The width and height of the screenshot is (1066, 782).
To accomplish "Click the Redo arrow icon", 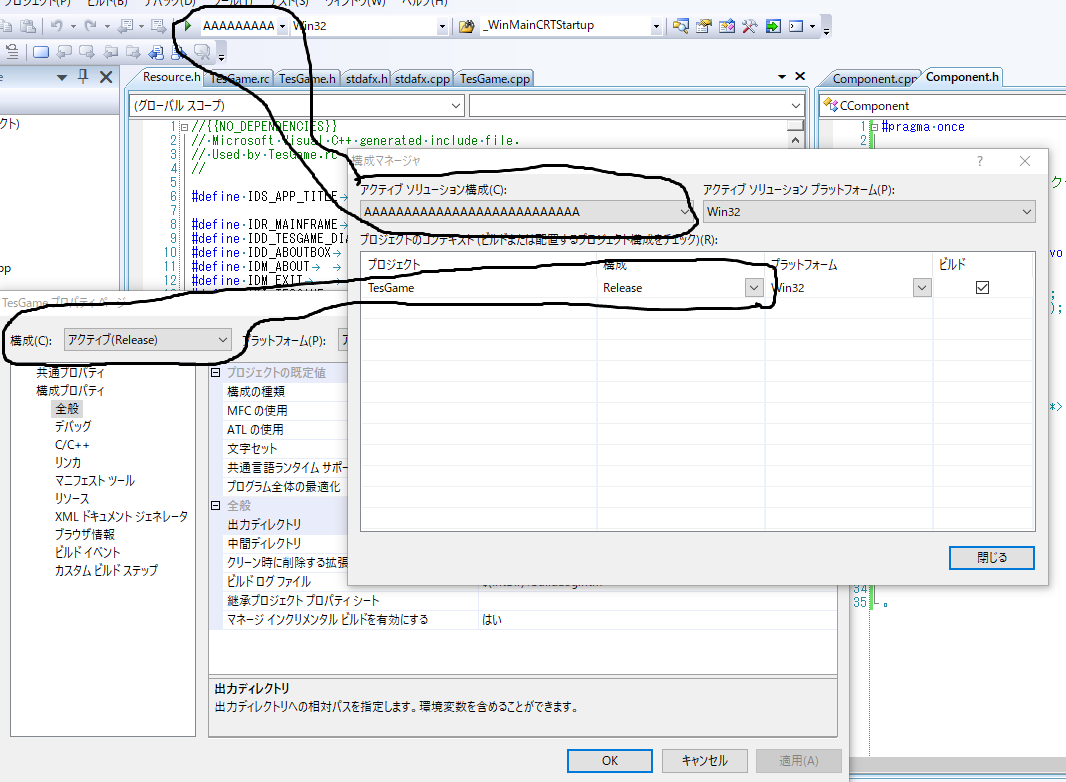I will coord(90,26).
